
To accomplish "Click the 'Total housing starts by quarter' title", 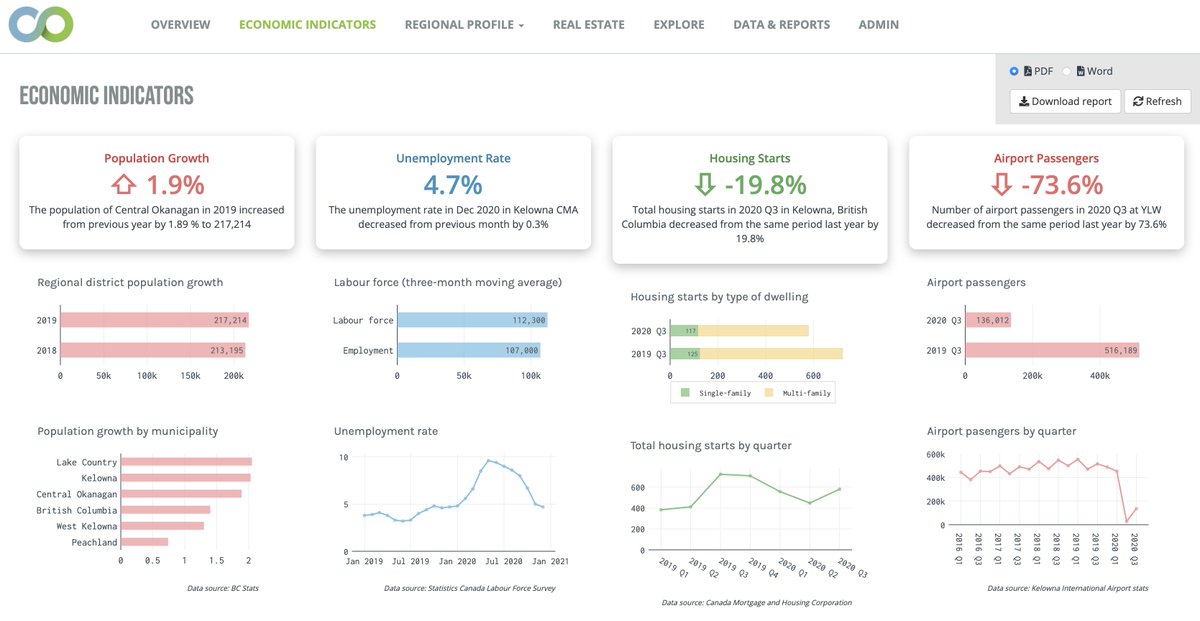I will pos(711,445).
